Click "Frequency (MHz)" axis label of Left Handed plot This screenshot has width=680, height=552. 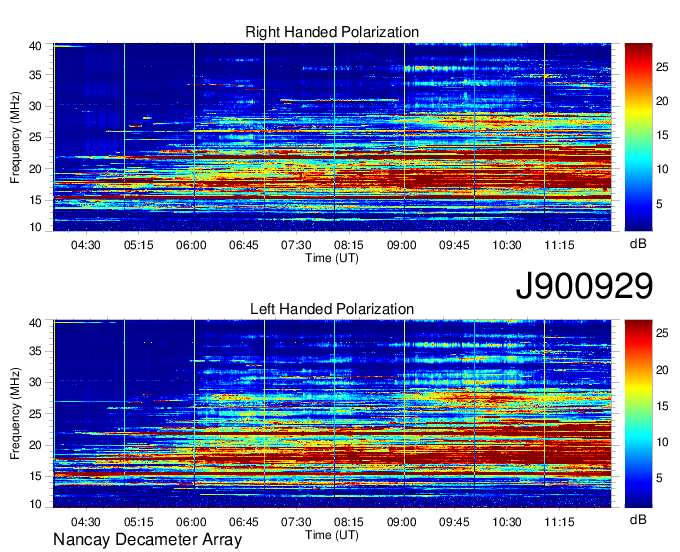tap(15, 414)
